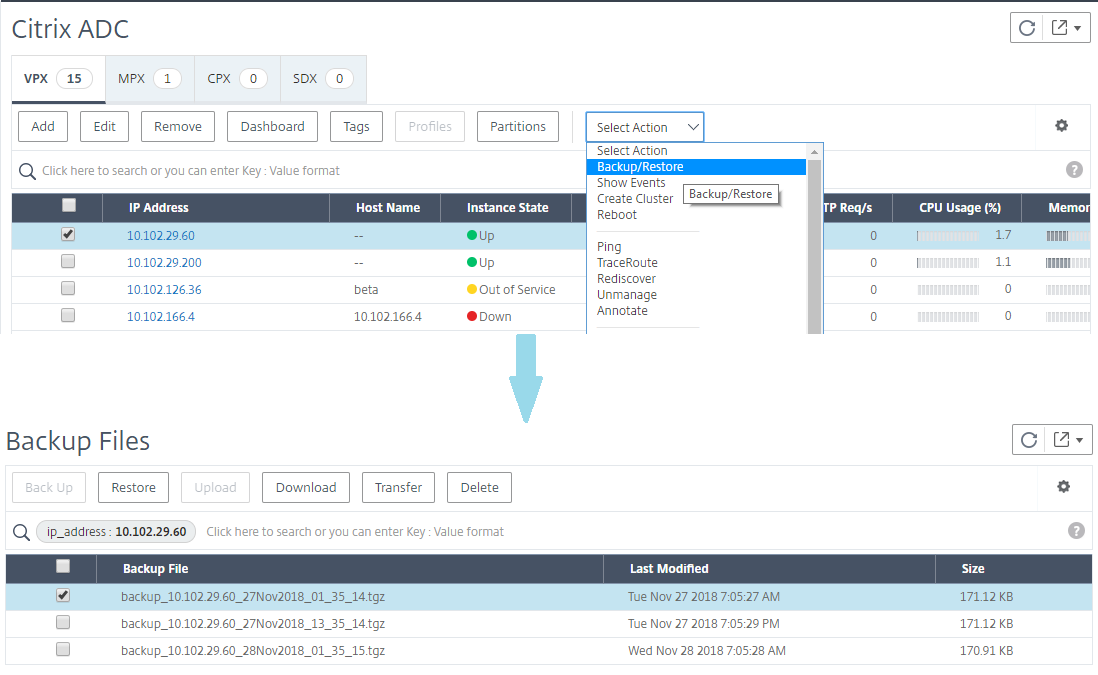Click Download in Backup Files
Viewport: 1098px width, 675px height.
306,487
